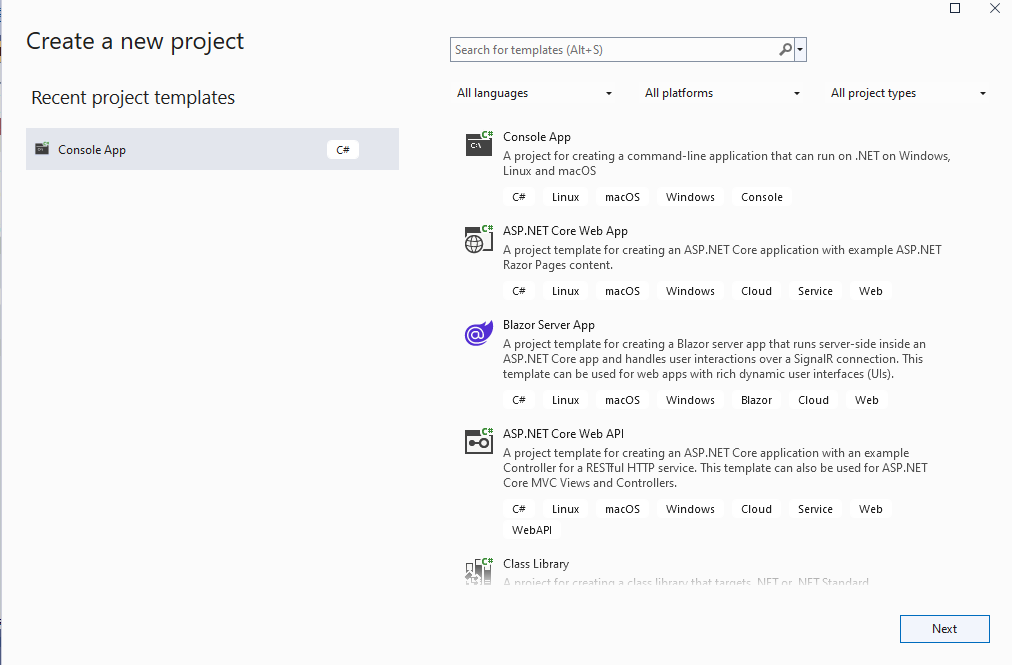Click the C# badge on the recent Console App entry
The image size is (1012, 665).
(342, 148)
